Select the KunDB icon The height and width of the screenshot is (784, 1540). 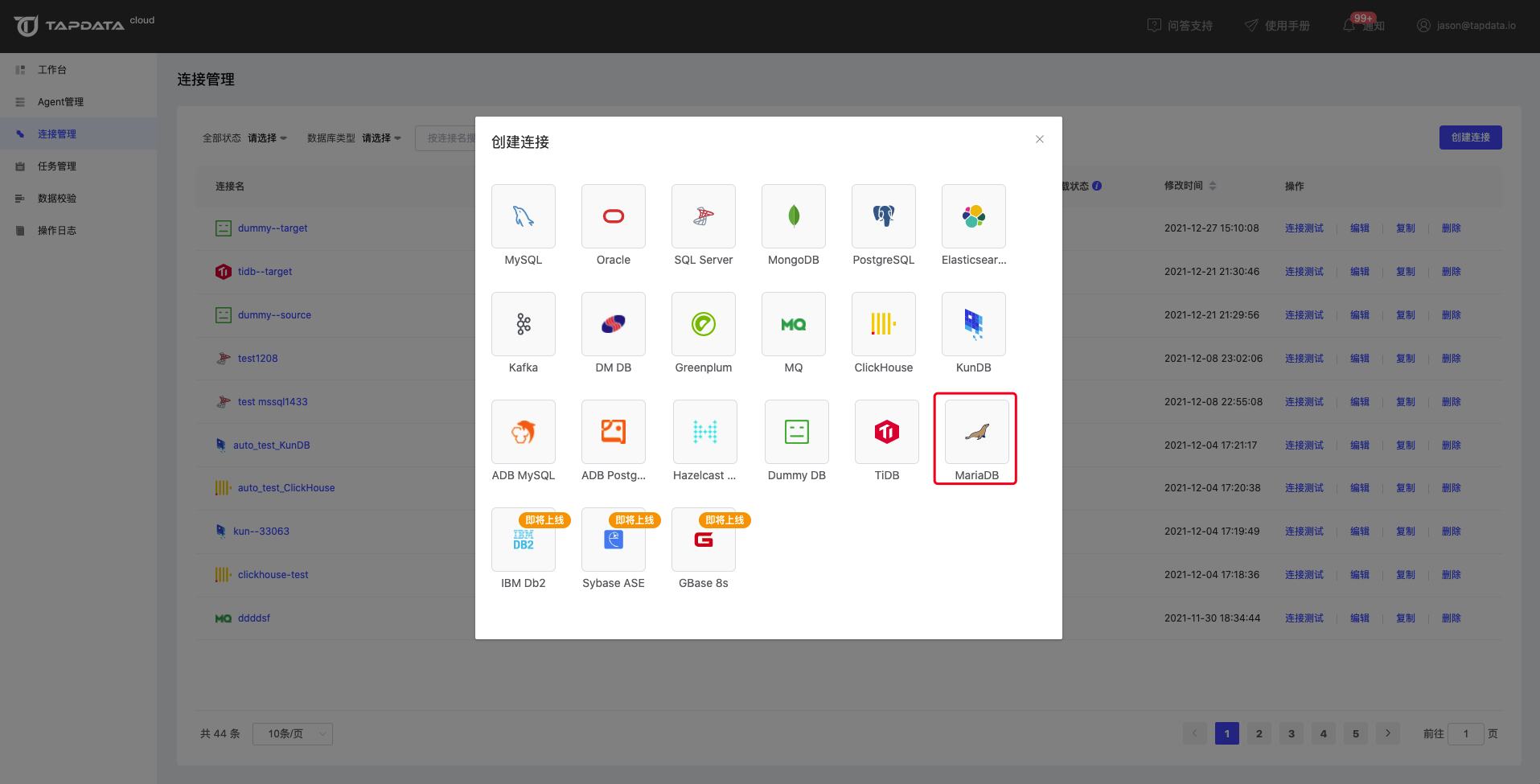[974, 324]
